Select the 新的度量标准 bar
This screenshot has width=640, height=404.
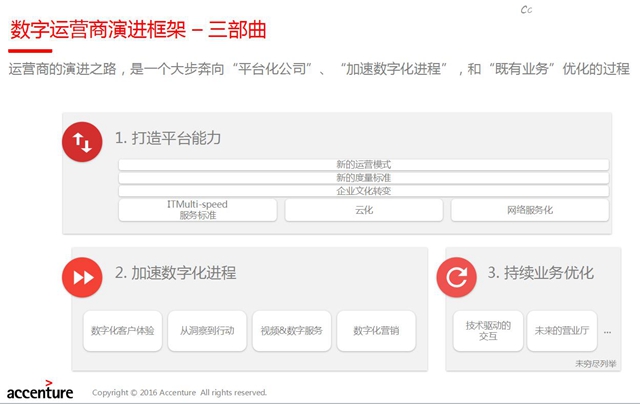pos(363,177)
